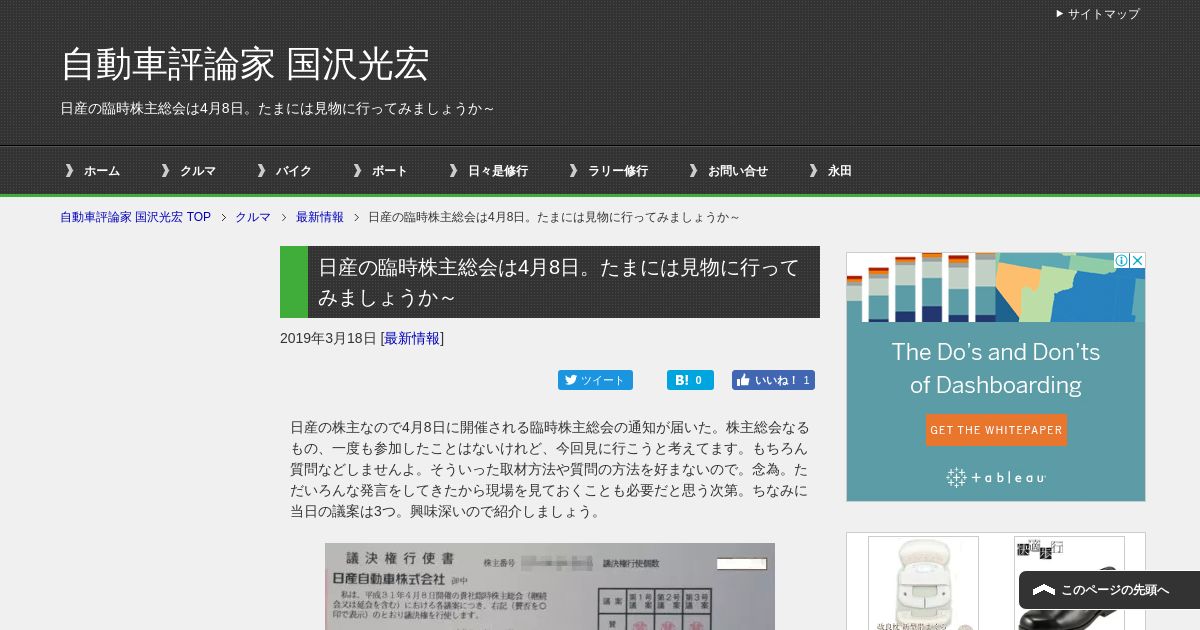This screenshot has height=630, width=1200.
Task: Click the dashboard chart image in the ad
Action: pos(996,287)
